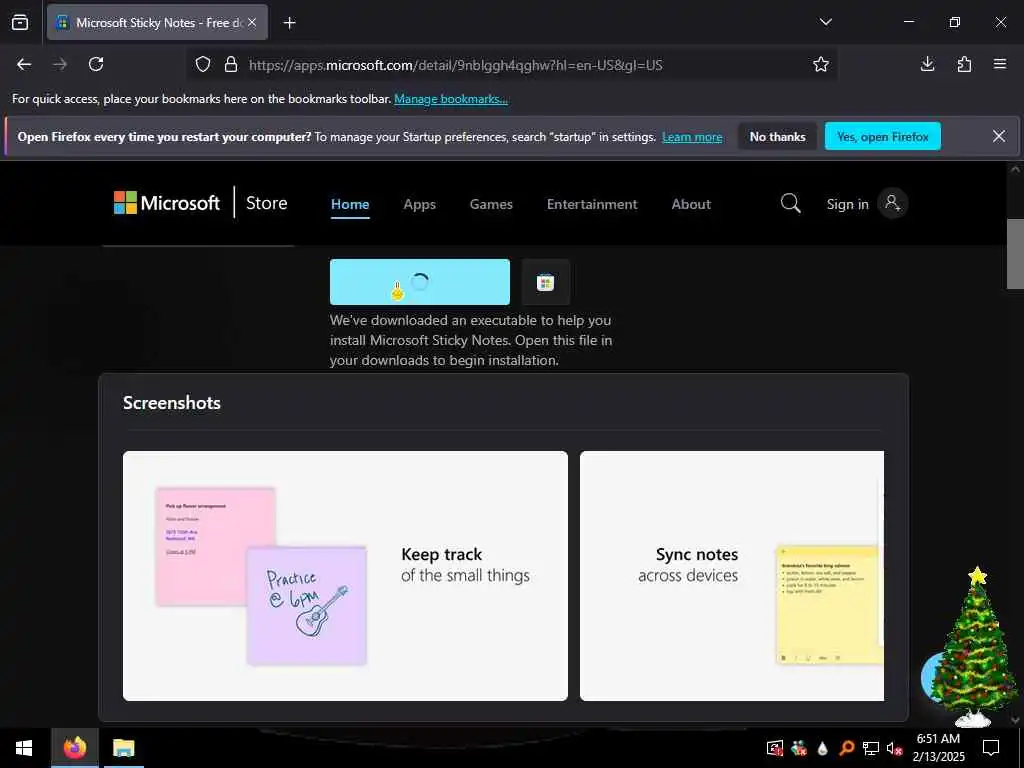Click the light blue loading install button

coord(420,282)
